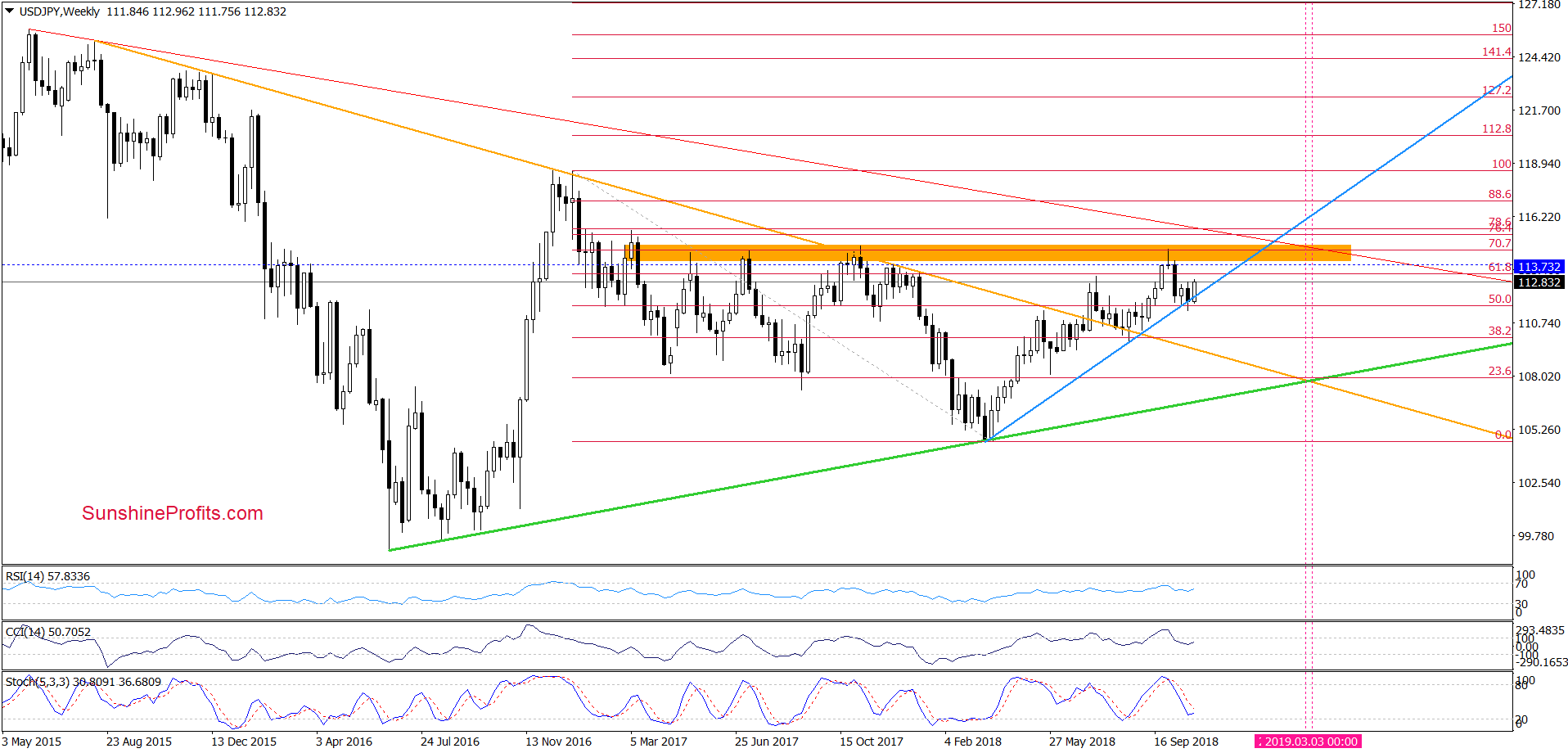1568x753 pixels.
Task: Select the current price label 112.832
Action: pos(1539,282)
